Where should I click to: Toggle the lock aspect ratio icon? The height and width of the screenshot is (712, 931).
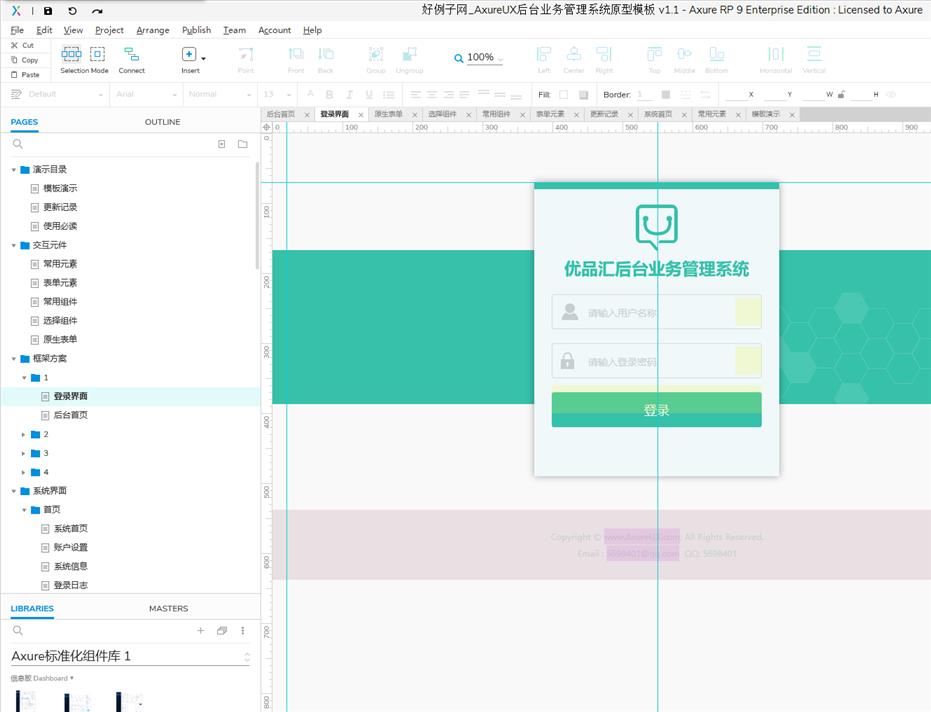(841, 94)
